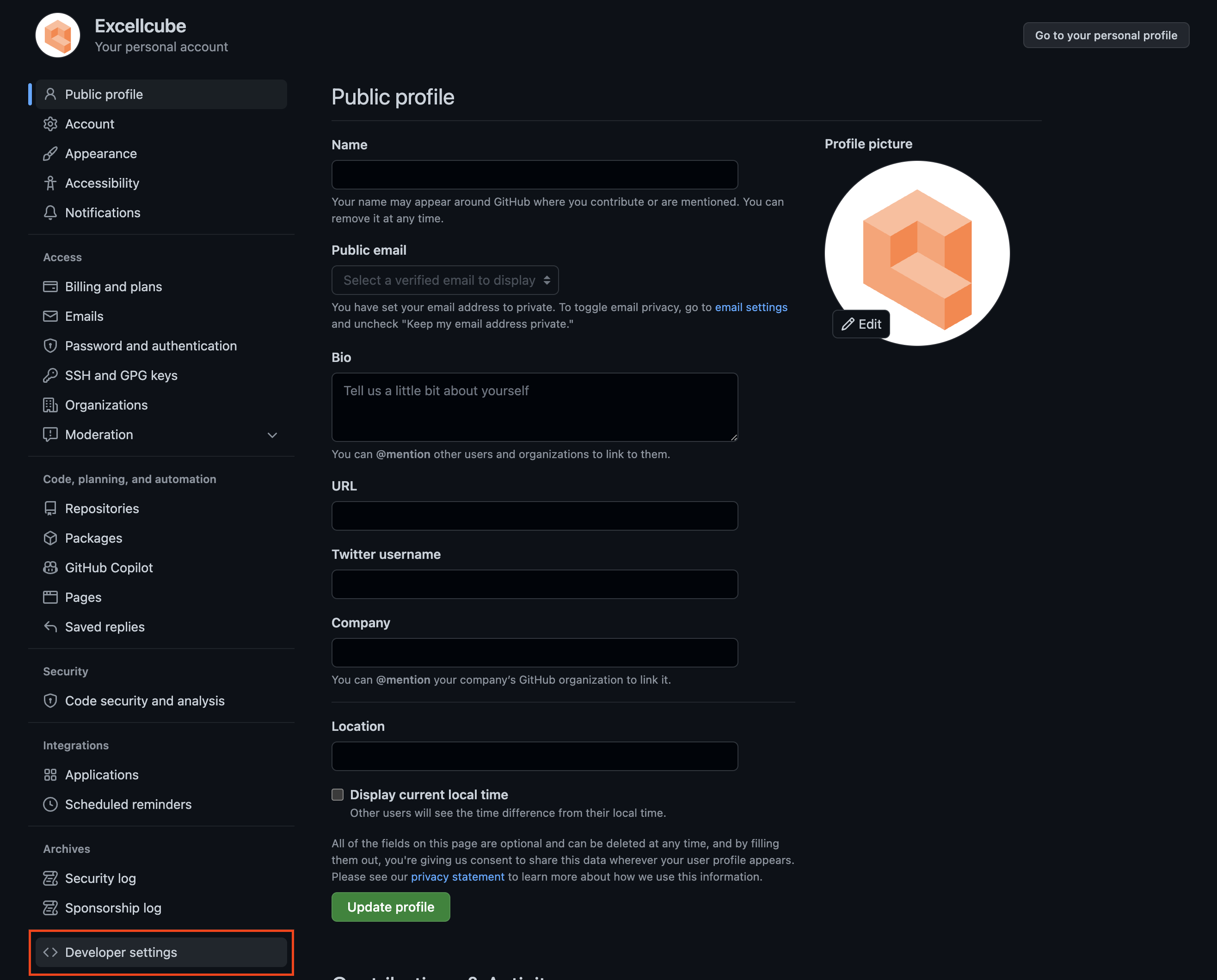Click the Packages box icon
Image resolution: width=1217 pixels, height=980 pixels.
50,538
